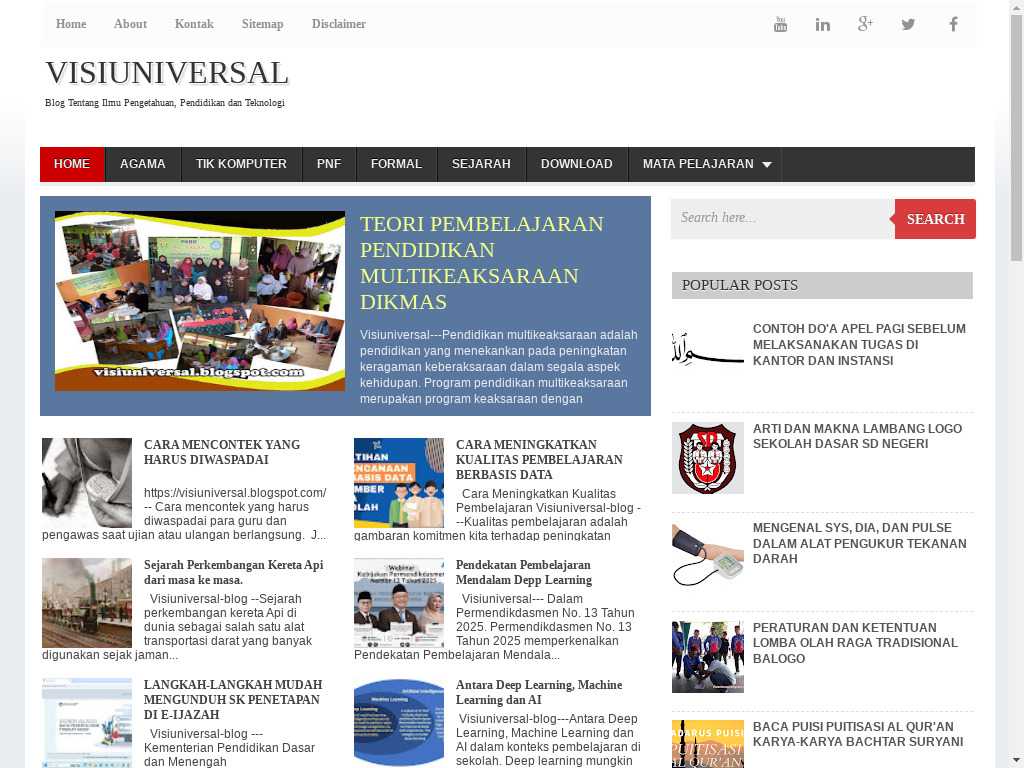The image size is (1024, 768).
Task: Click the blood pressure monitor thumbnail
Action: [x=707, y=556]
